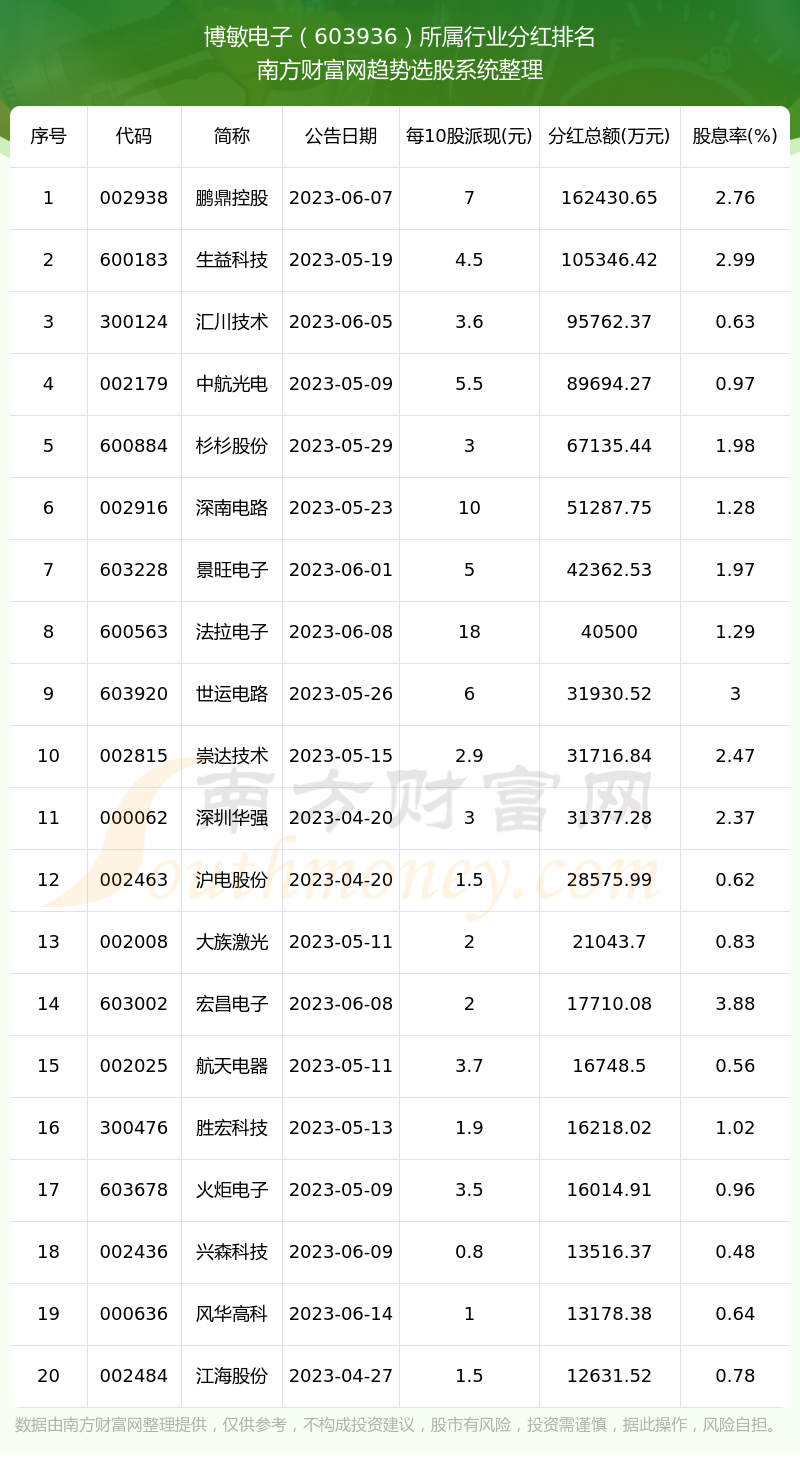Click stock code 600183

(134, 260)
